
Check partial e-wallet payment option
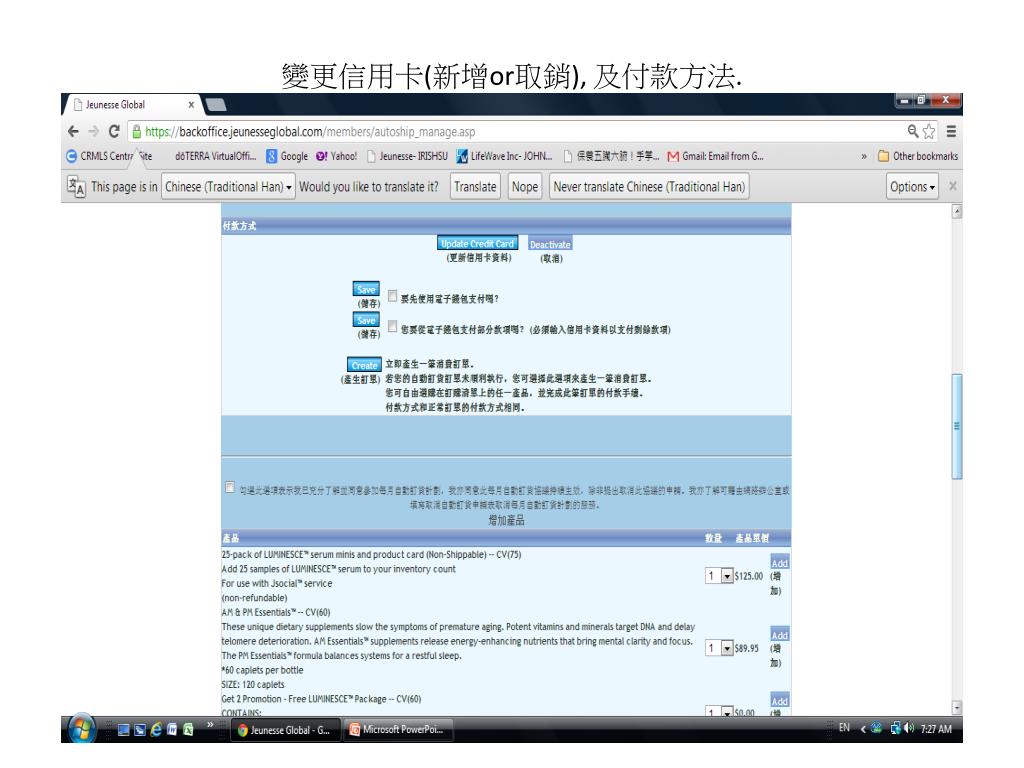click(x=392, y=326)
